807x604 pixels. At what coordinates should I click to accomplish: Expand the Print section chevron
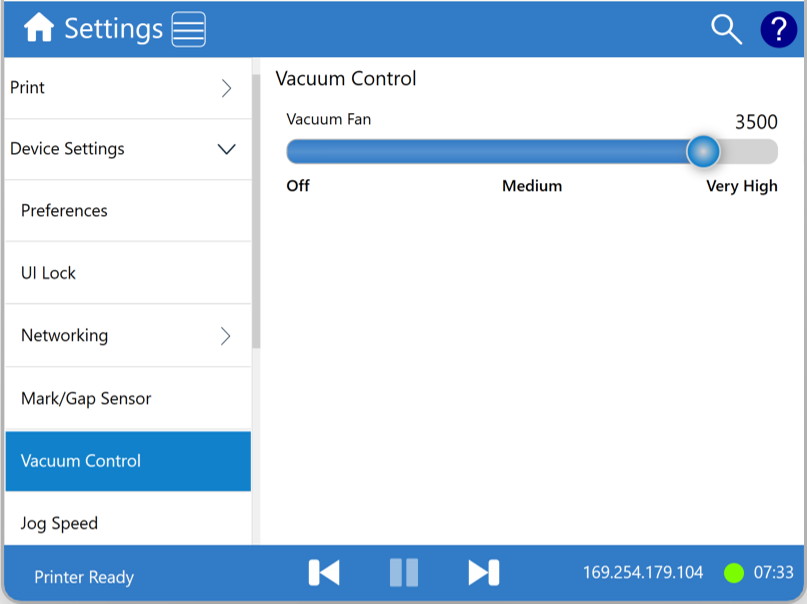226,88
